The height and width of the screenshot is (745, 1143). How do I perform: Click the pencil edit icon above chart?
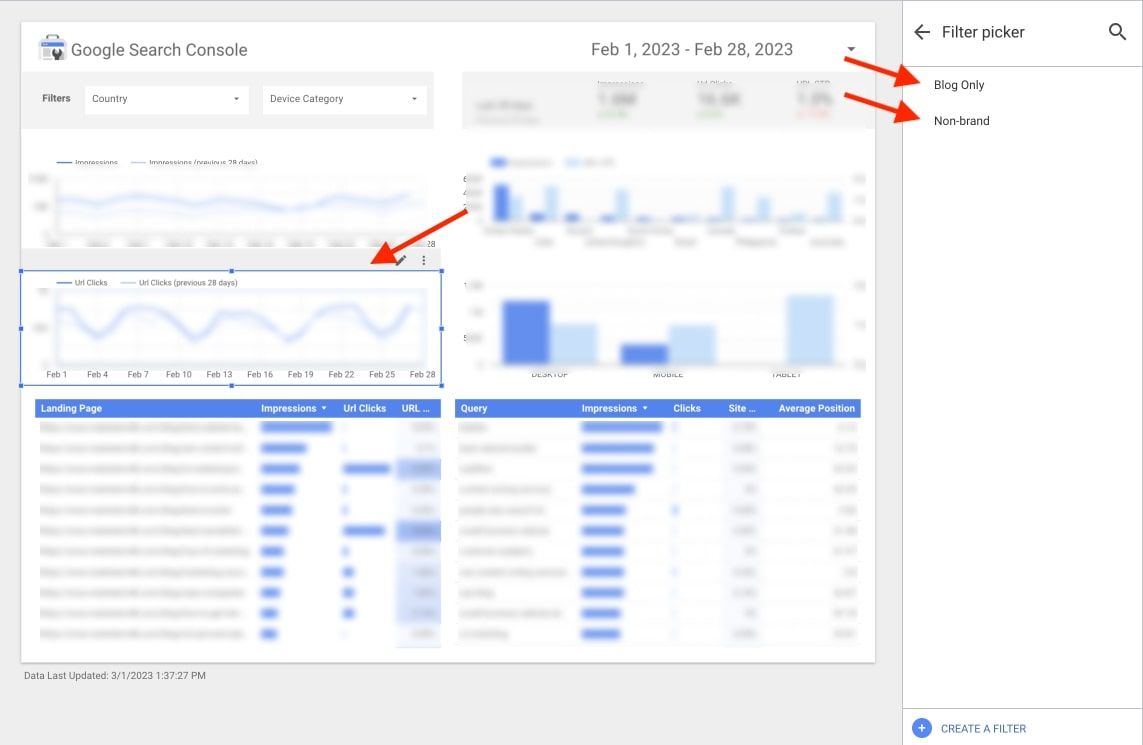click(x=402, y=260)
